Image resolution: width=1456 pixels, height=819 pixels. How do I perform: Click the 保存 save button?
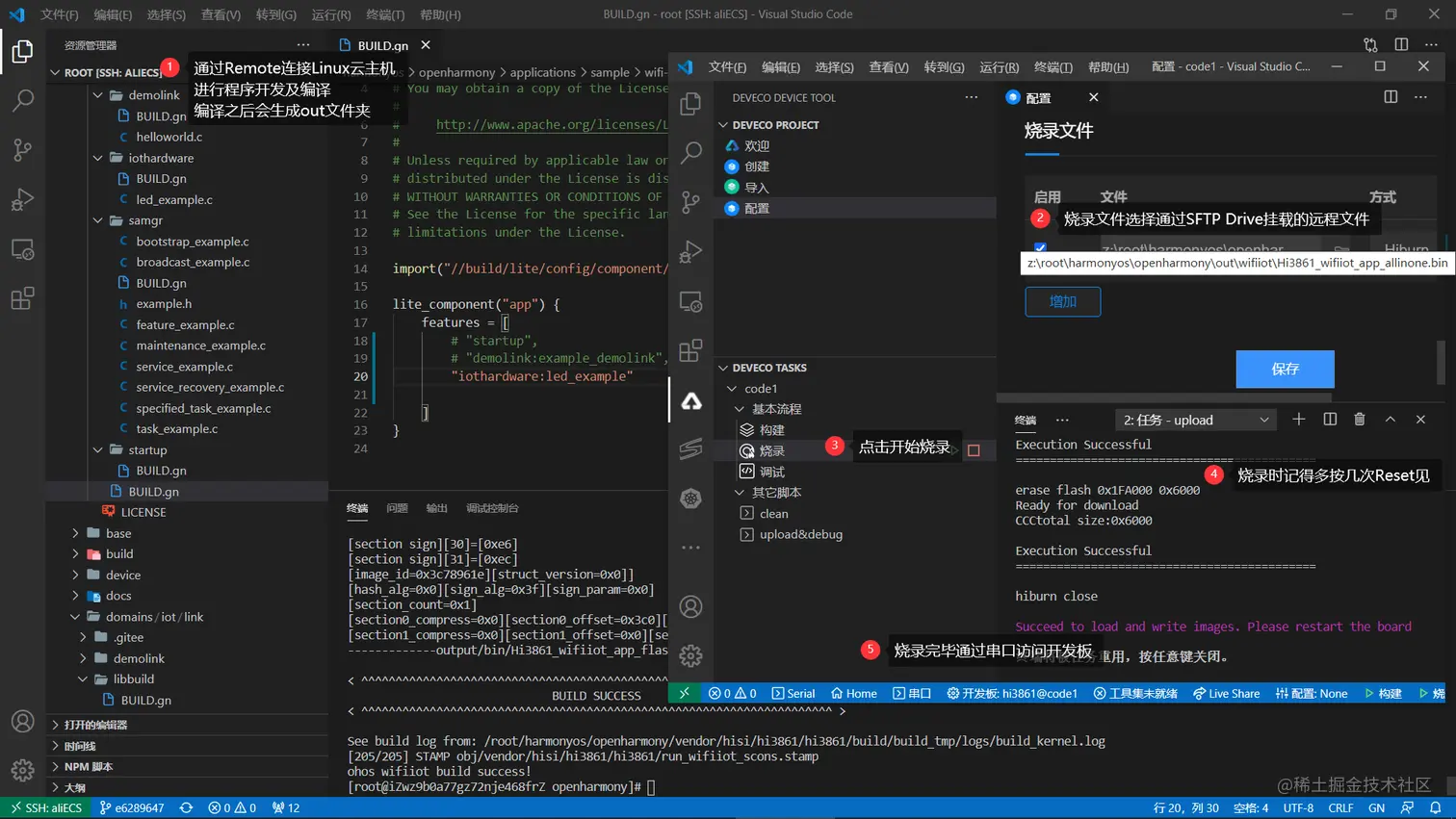(x=1285, y=369)
